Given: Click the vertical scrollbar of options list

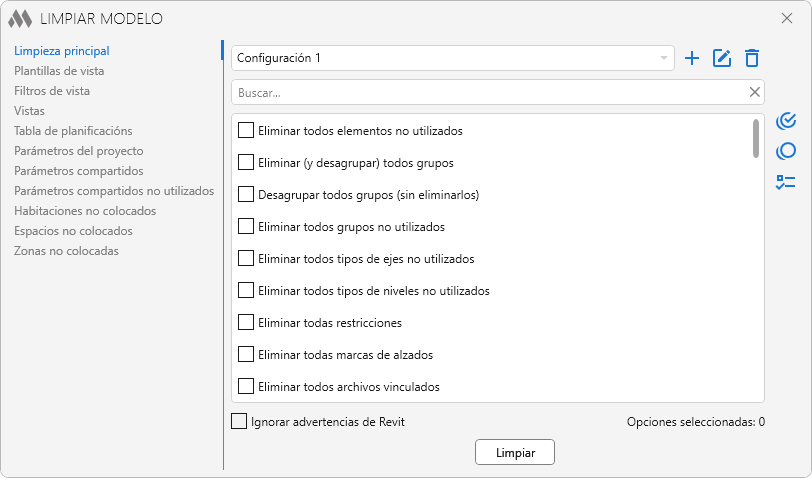Looking at the screenshot, I should [755, 138].
